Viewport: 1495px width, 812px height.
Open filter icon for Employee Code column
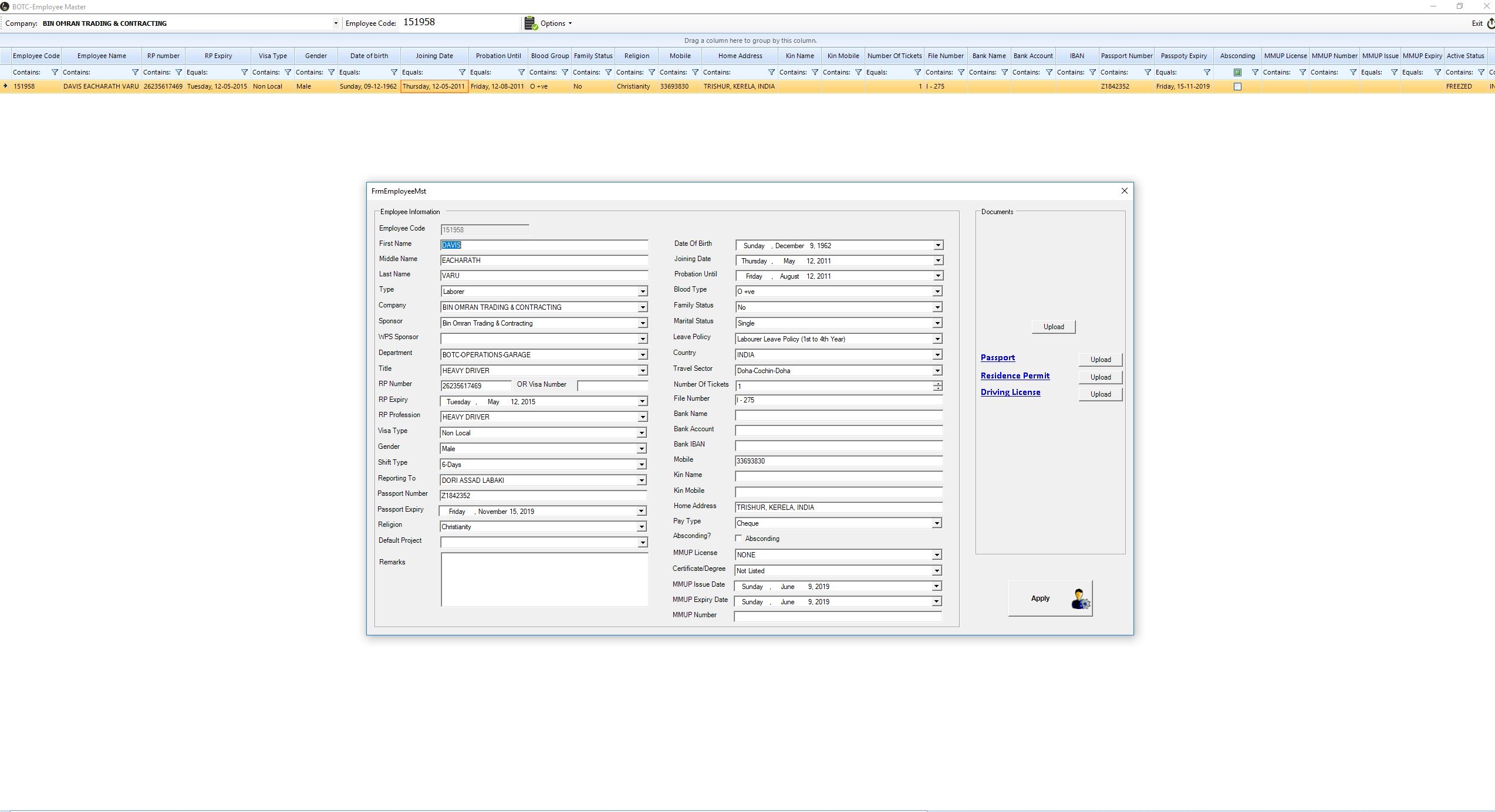(55, 72)
